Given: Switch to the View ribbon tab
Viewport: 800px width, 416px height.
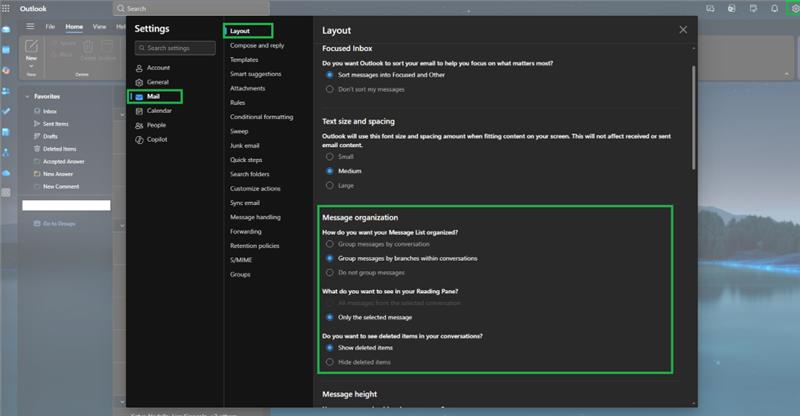Looking at the screenshot, I should tap(99, 27).
